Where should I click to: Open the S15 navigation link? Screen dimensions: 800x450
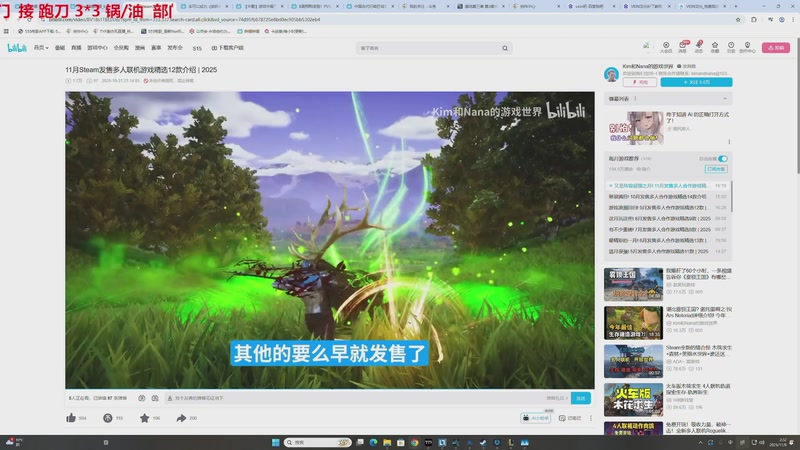pos(197,48)
